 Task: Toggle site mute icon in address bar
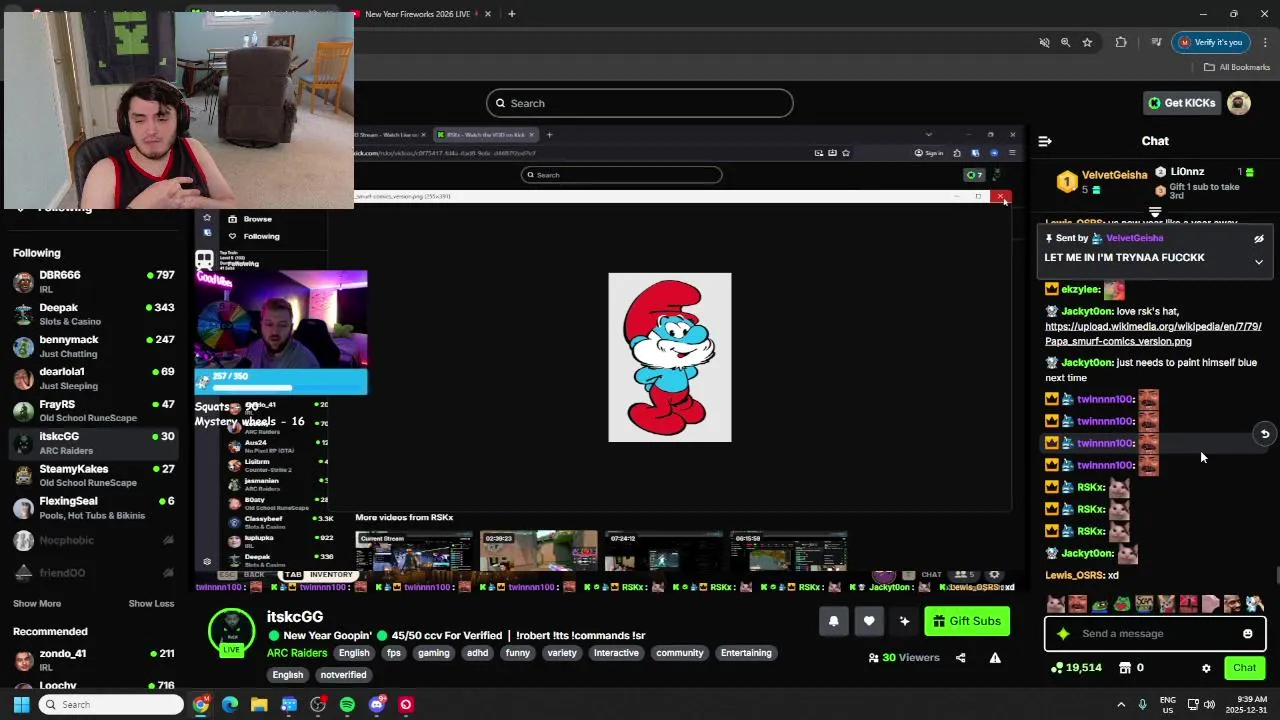1044,42
